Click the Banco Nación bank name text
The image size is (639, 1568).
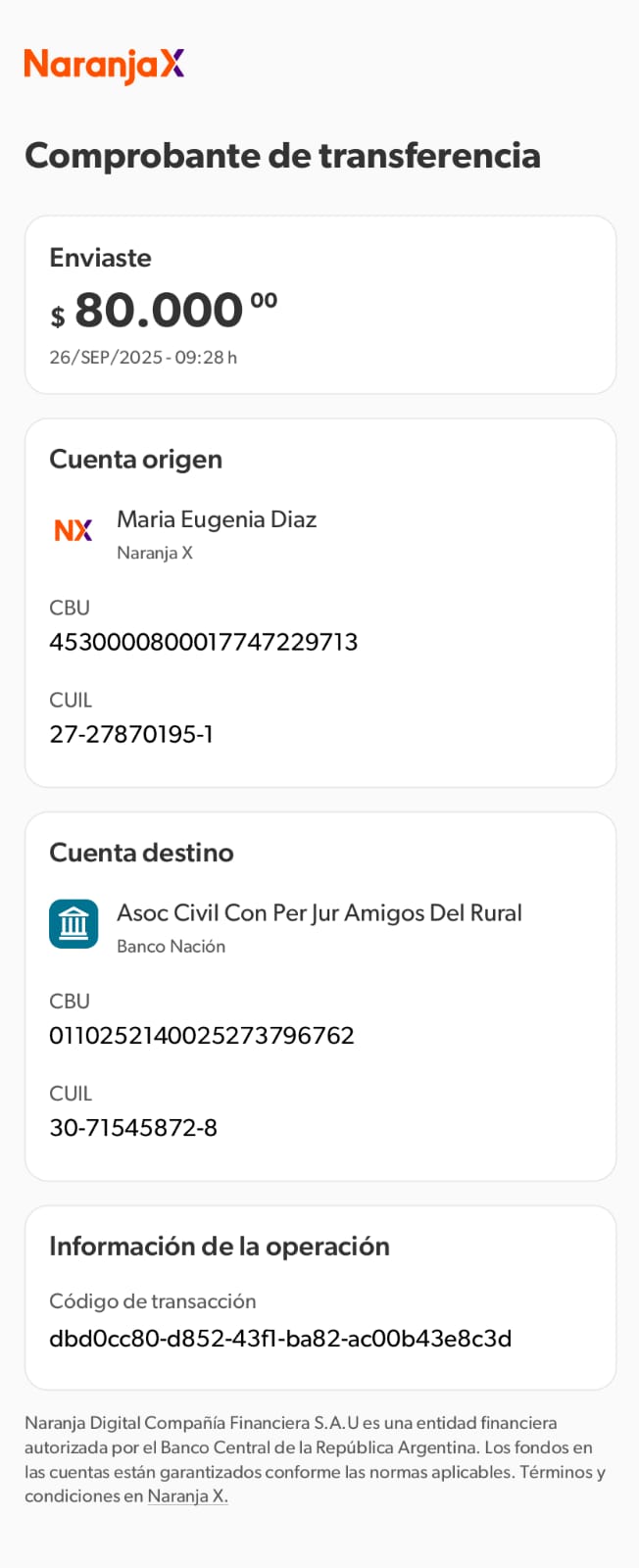pyautogui.click(x=171, y=947)
